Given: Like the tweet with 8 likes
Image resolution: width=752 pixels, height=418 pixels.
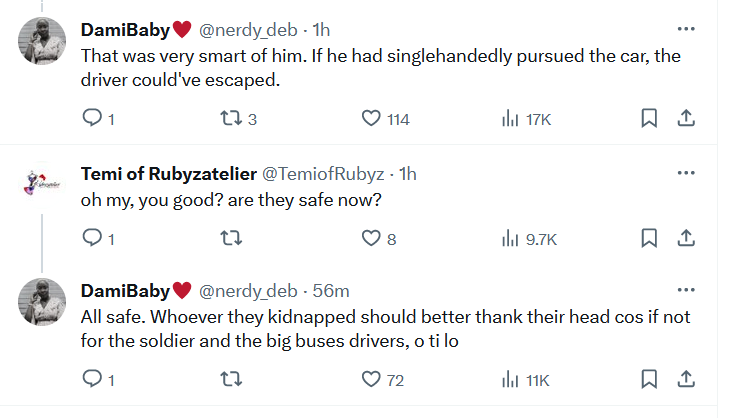Looking at the screenshot, I should (372, 238).
